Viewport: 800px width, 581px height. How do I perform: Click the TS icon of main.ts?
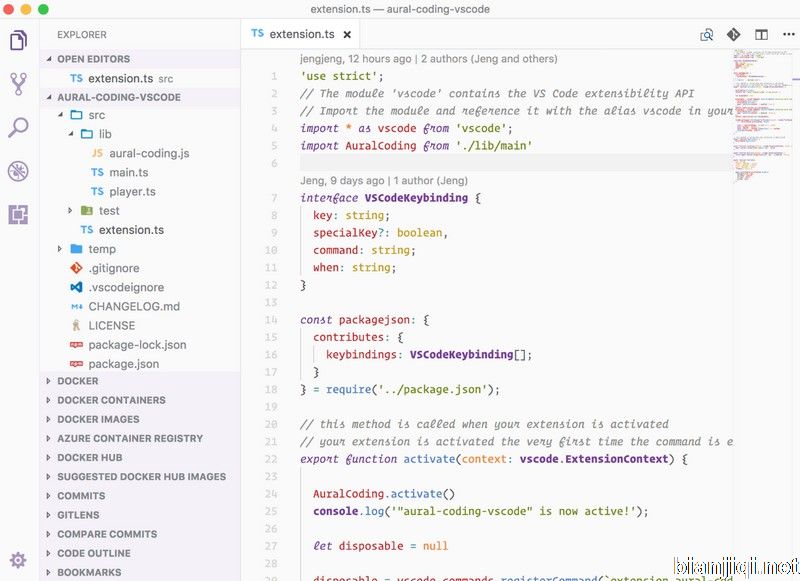tap(97, 172)
